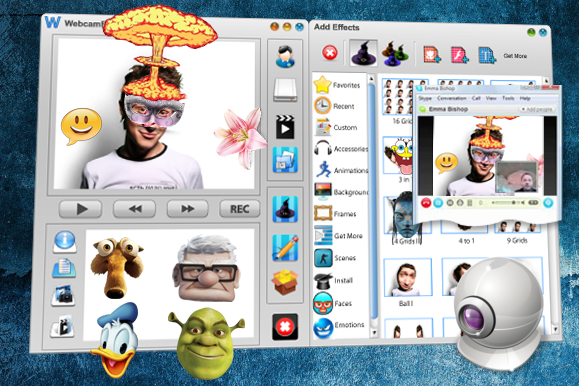Hang up the call with the red button
The width and height of the screenshot is (579, 386).
click(x=426, y=202)
